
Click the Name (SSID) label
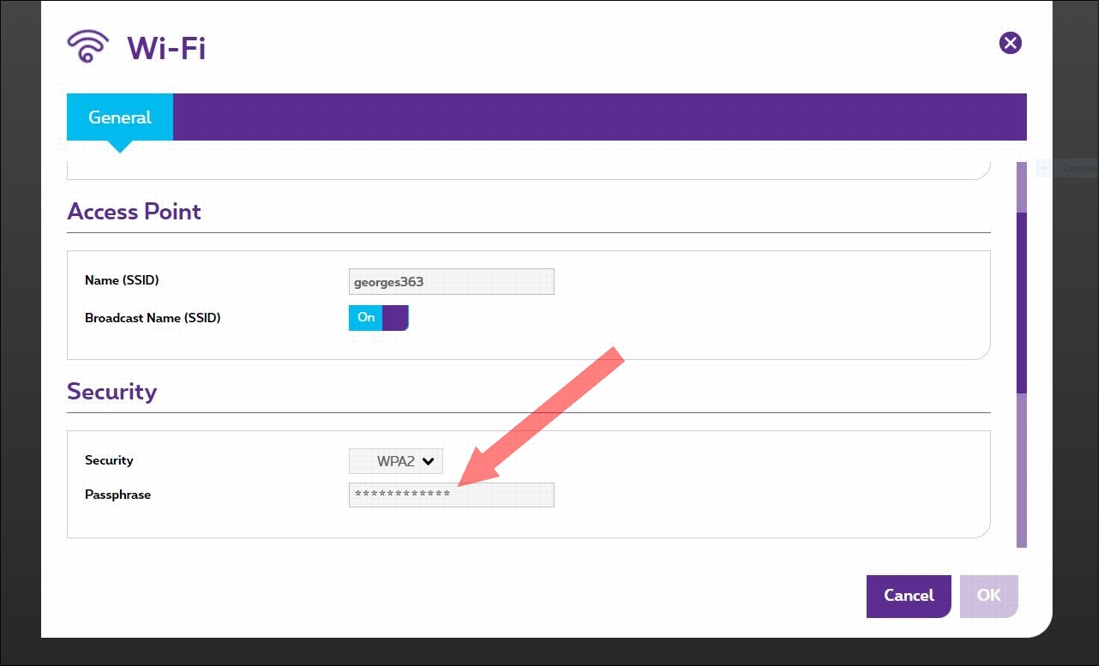[x=122, y=281]
